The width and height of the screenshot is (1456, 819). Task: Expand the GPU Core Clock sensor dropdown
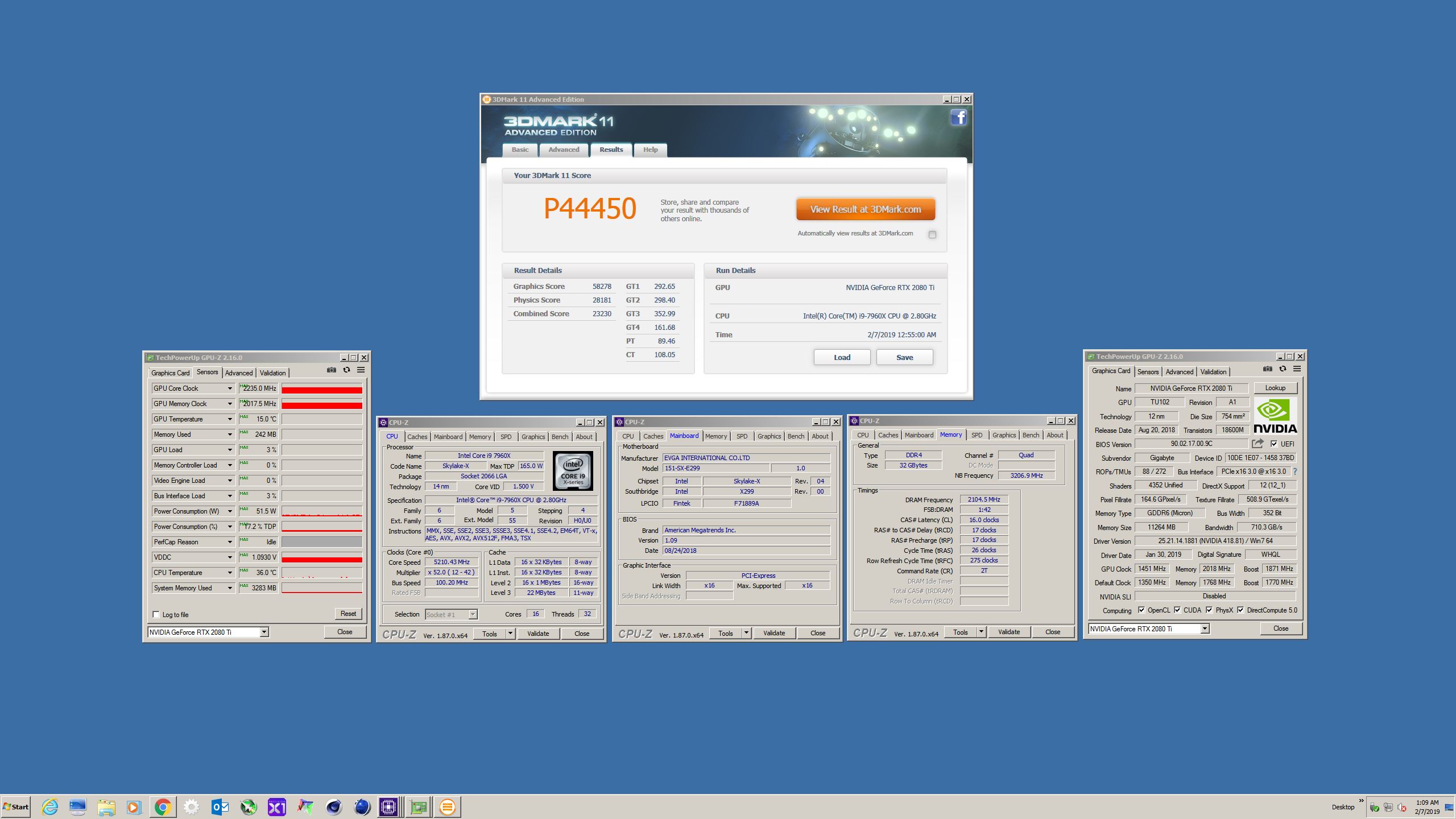(x=230, y=388)
